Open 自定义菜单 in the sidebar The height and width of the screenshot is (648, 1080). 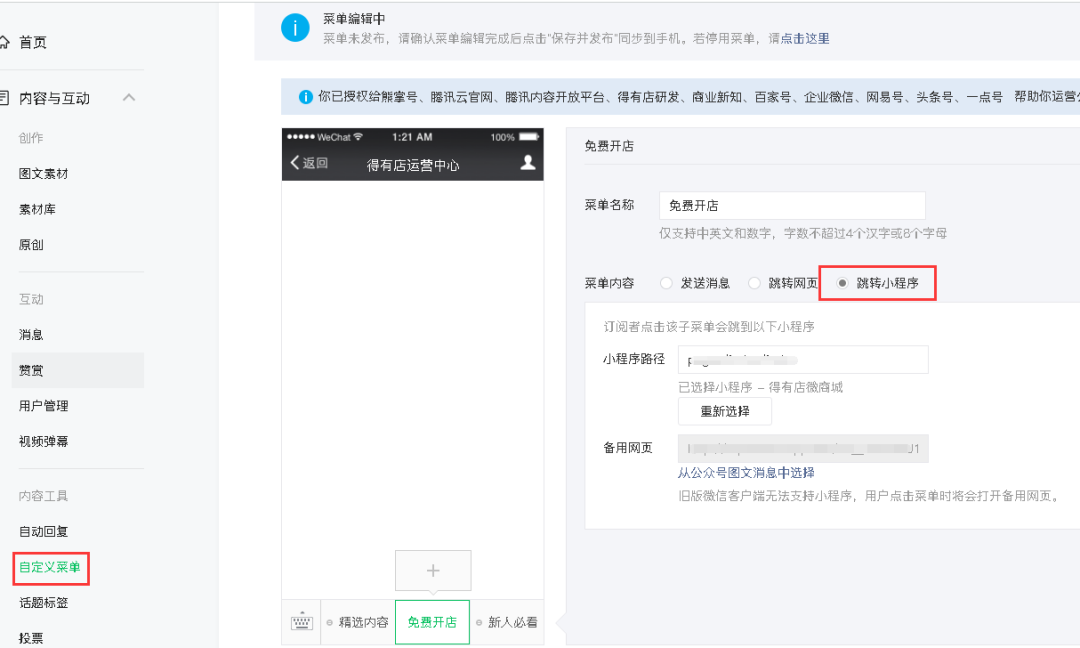click(49, 568)
